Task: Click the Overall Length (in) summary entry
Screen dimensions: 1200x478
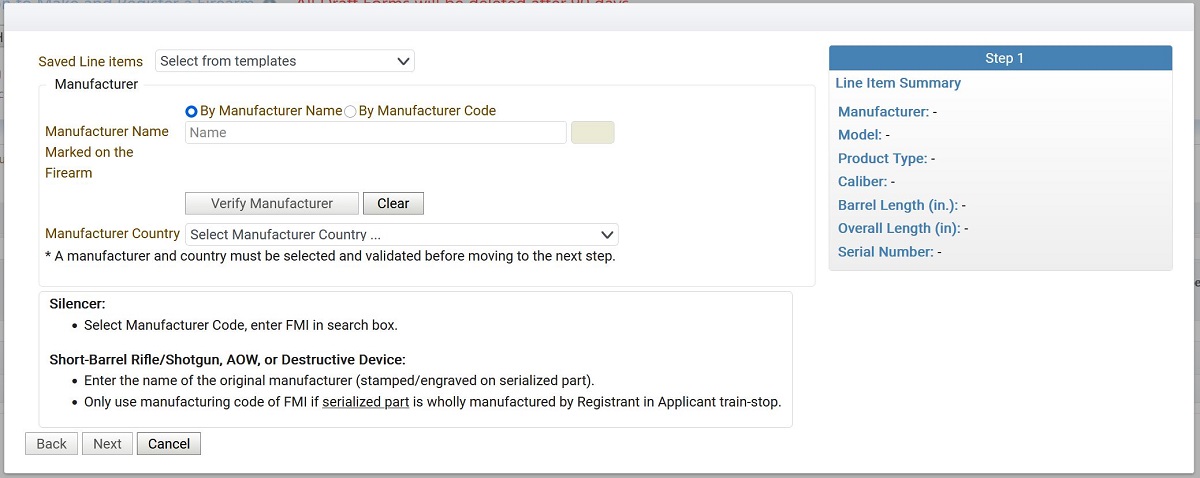Action: 902,228
